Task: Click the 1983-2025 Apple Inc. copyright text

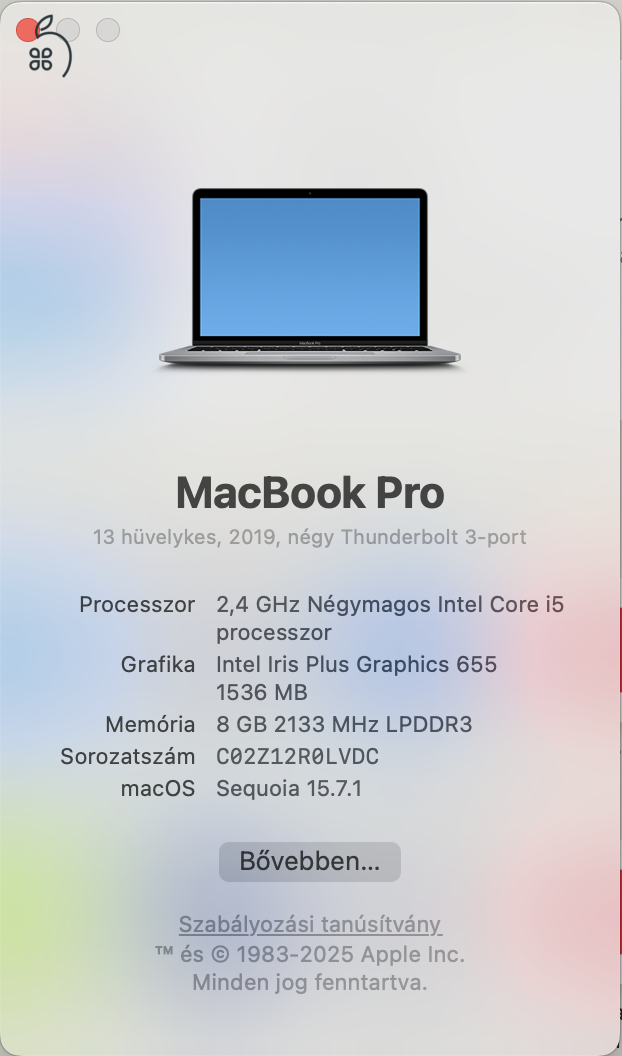Action: click(x=310, y=954)
